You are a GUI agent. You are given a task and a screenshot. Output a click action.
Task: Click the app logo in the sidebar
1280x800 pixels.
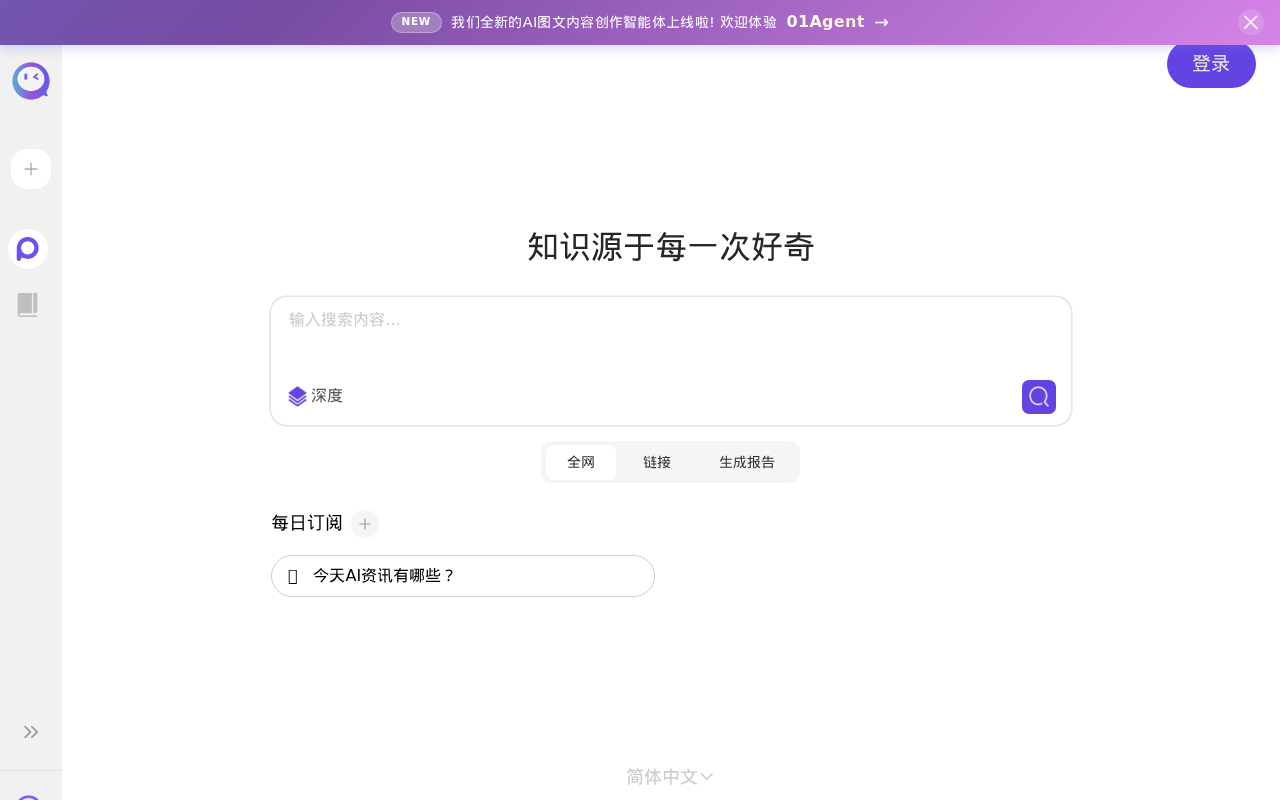tap(31, 81)
